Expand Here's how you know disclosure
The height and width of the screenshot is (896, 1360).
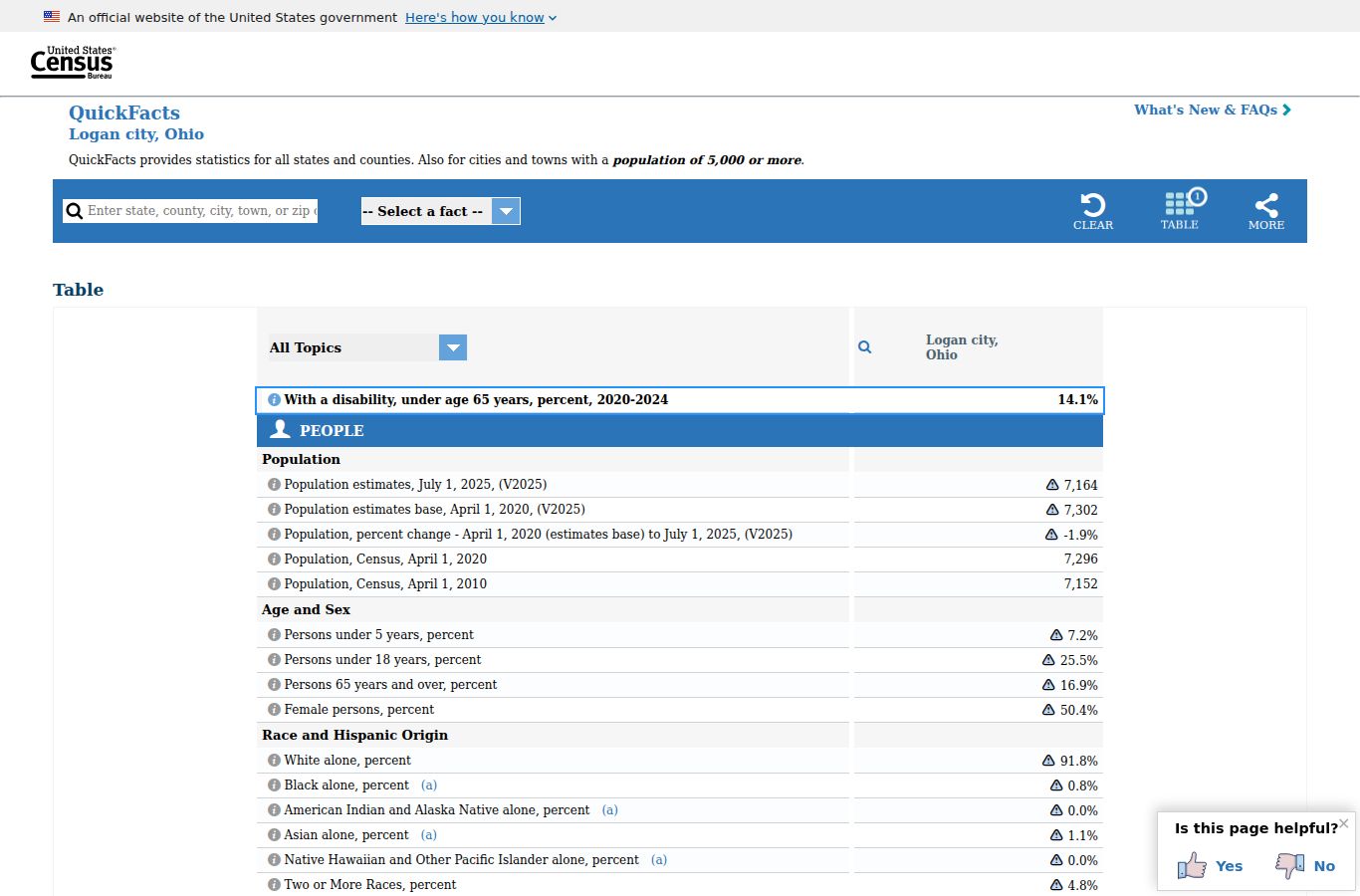(x=481, y=17)
